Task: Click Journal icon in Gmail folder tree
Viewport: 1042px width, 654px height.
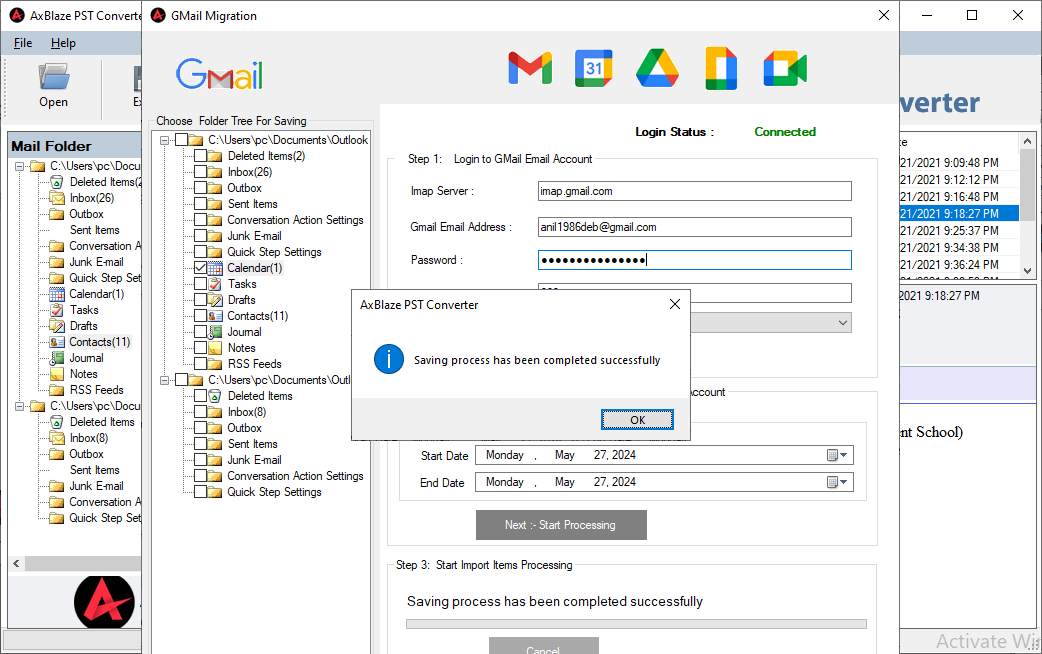Action: (215, 332)
